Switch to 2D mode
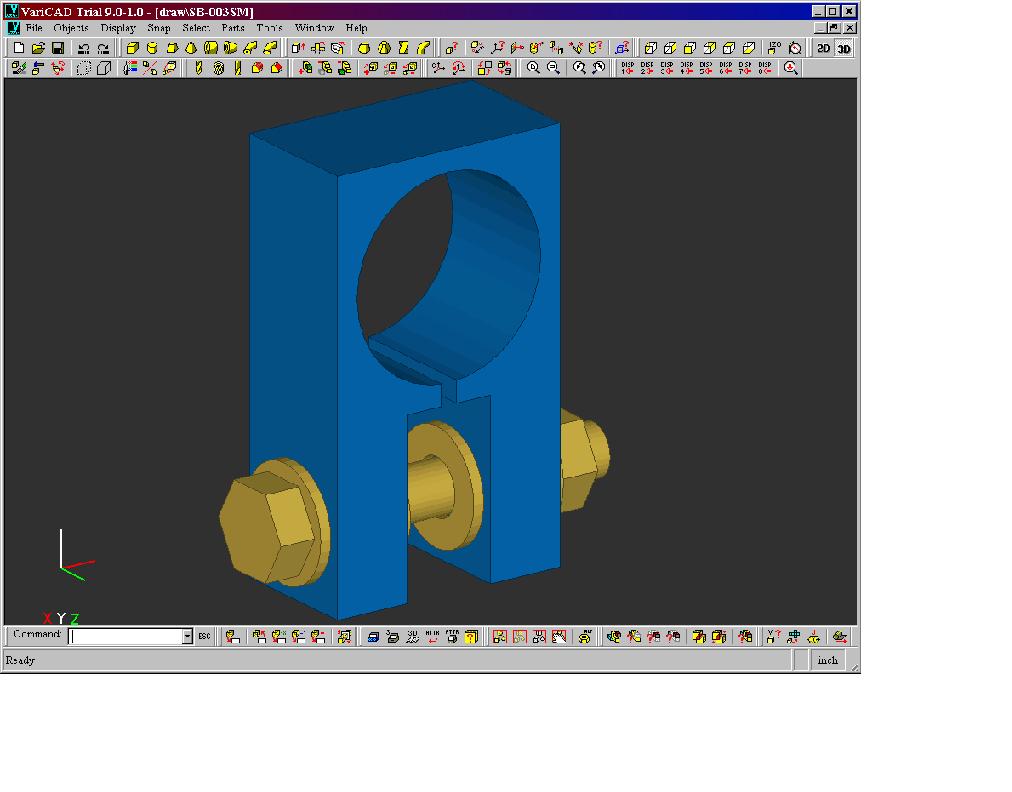The width and height of the screenshot is (1012, 792). coord(823,48)
